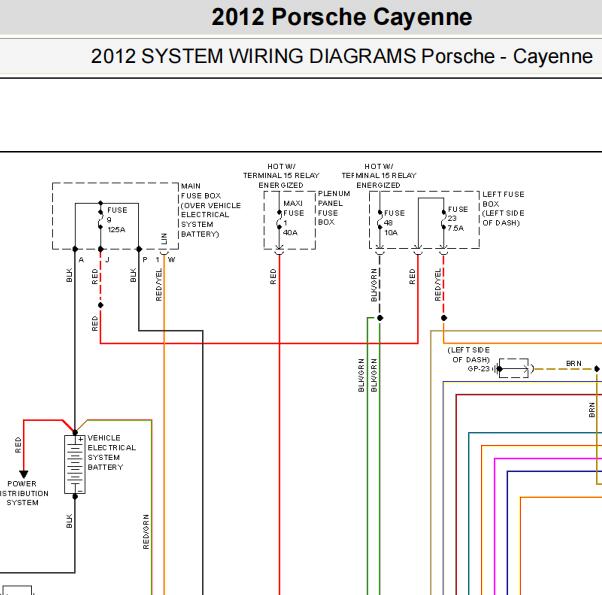Click terminal letter "J" under main fuse box
The image size is (602, 595).
pos(107,260)
